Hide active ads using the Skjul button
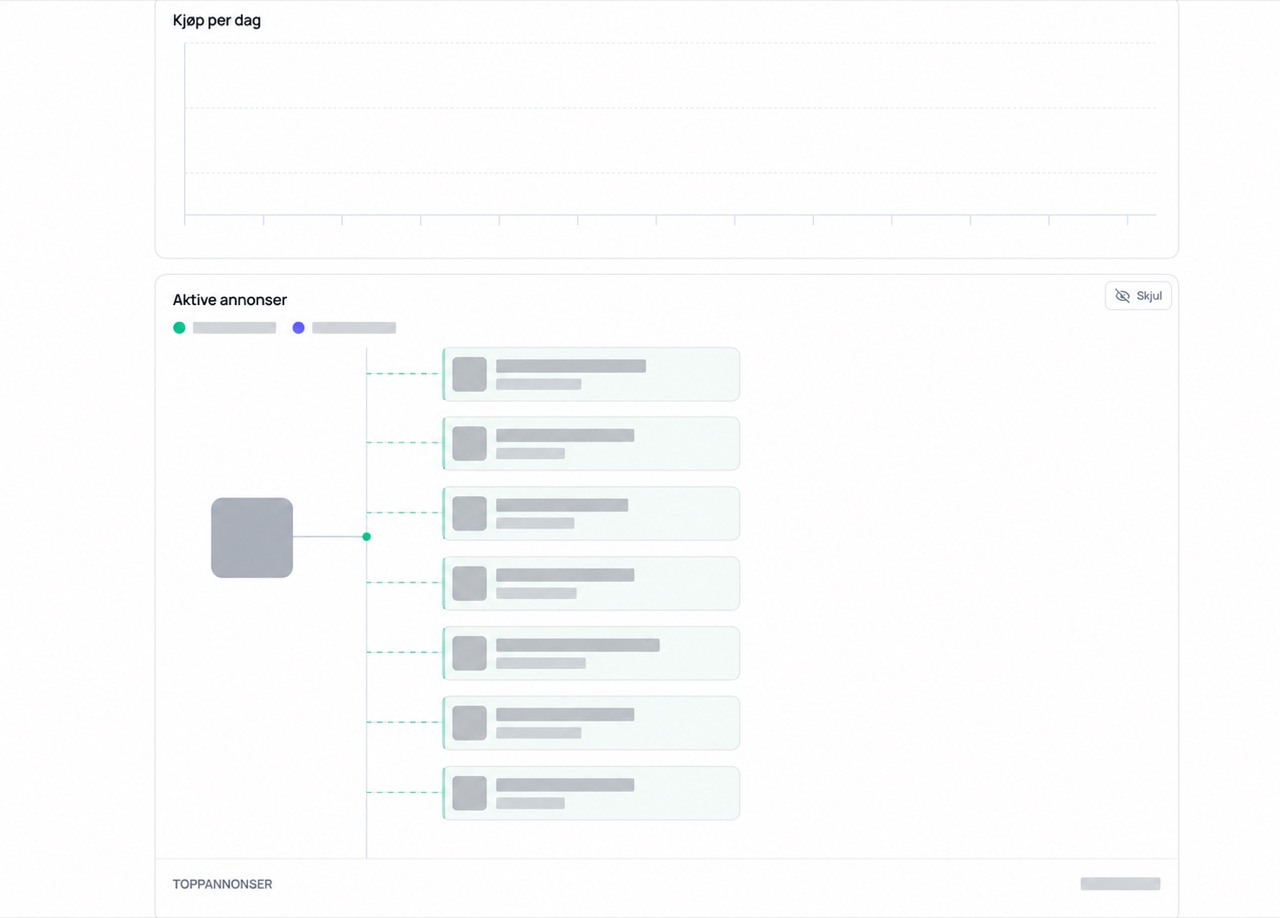1280x918 pixels. point(1138,296)
